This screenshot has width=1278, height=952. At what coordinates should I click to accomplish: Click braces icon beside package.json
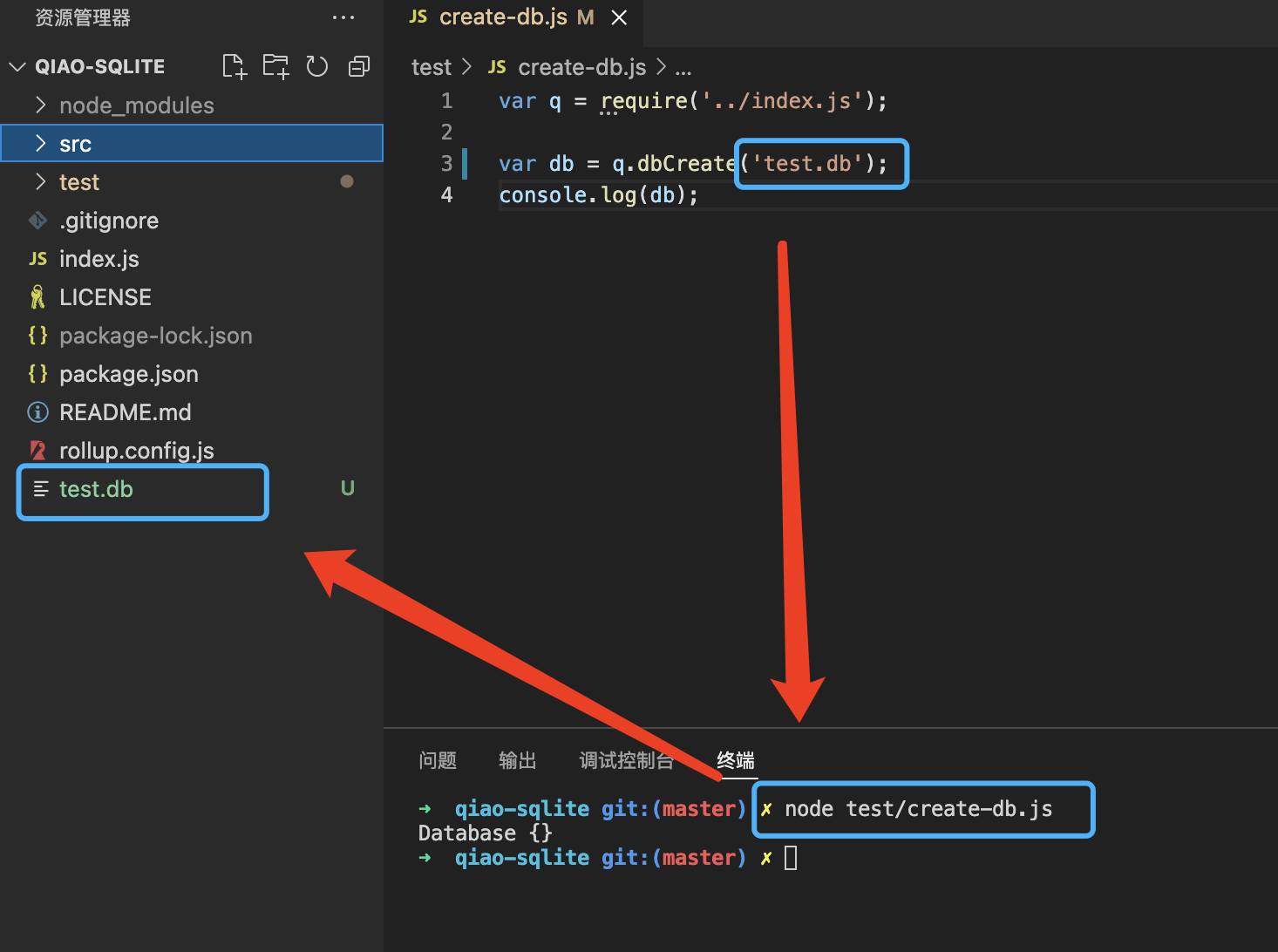(37, 373)
